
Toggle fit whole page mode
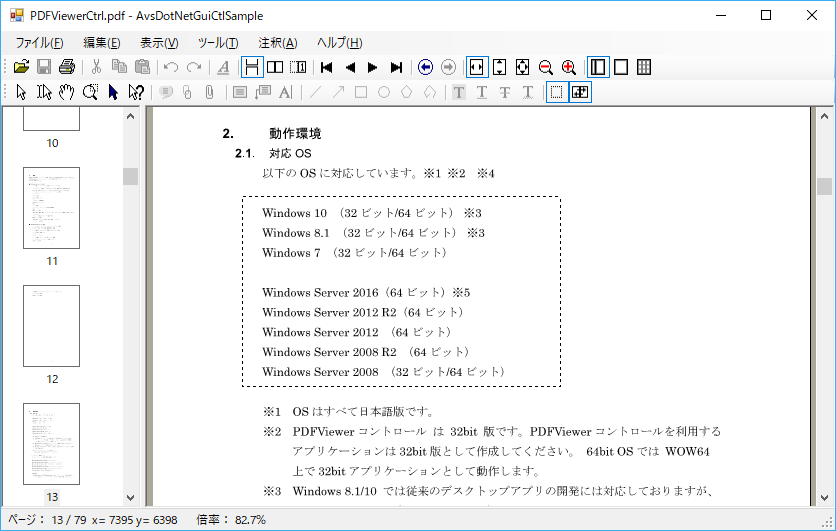point(522,67)
